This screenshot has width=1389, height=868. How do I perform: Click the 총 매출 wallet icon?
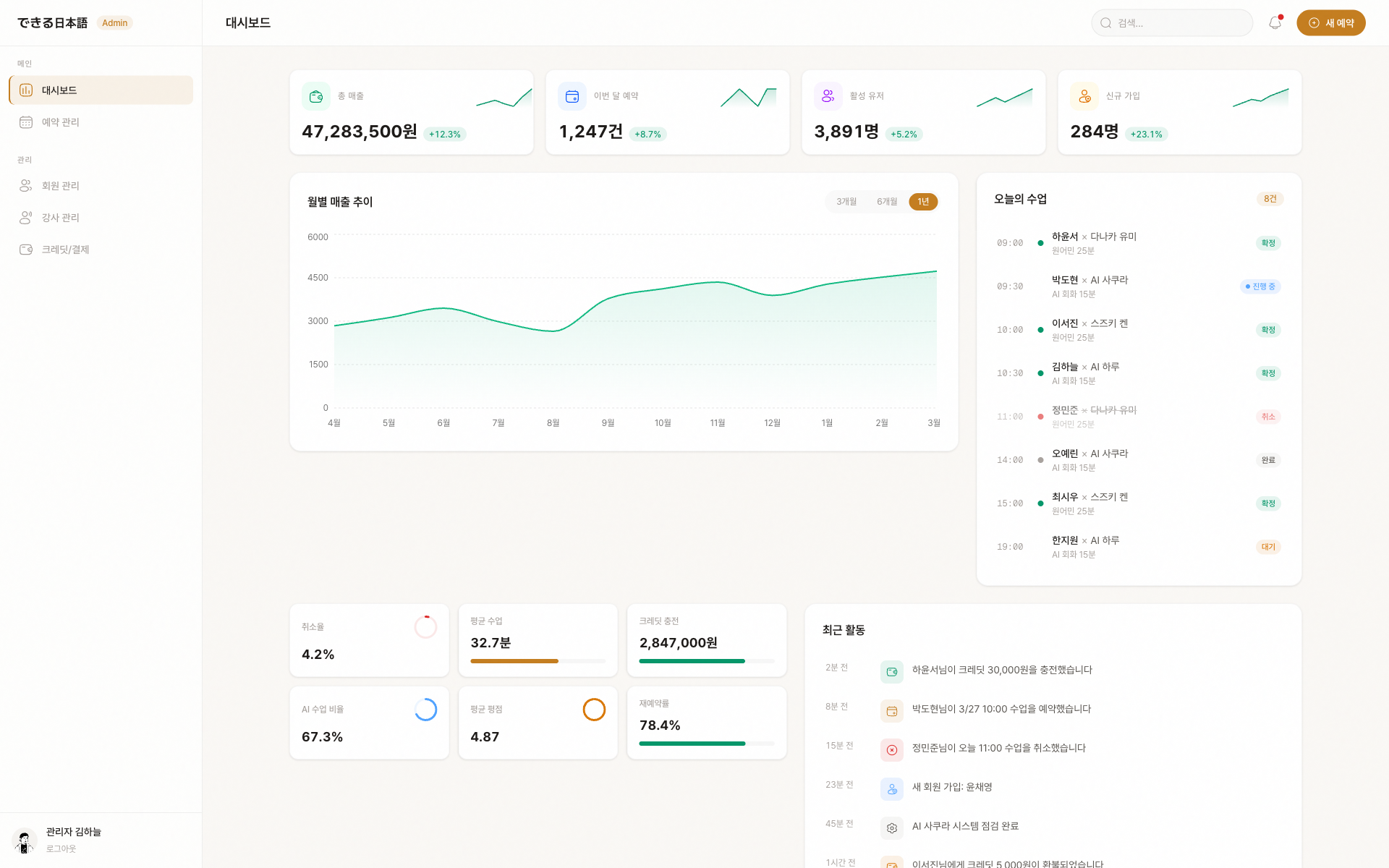(316, 96)
